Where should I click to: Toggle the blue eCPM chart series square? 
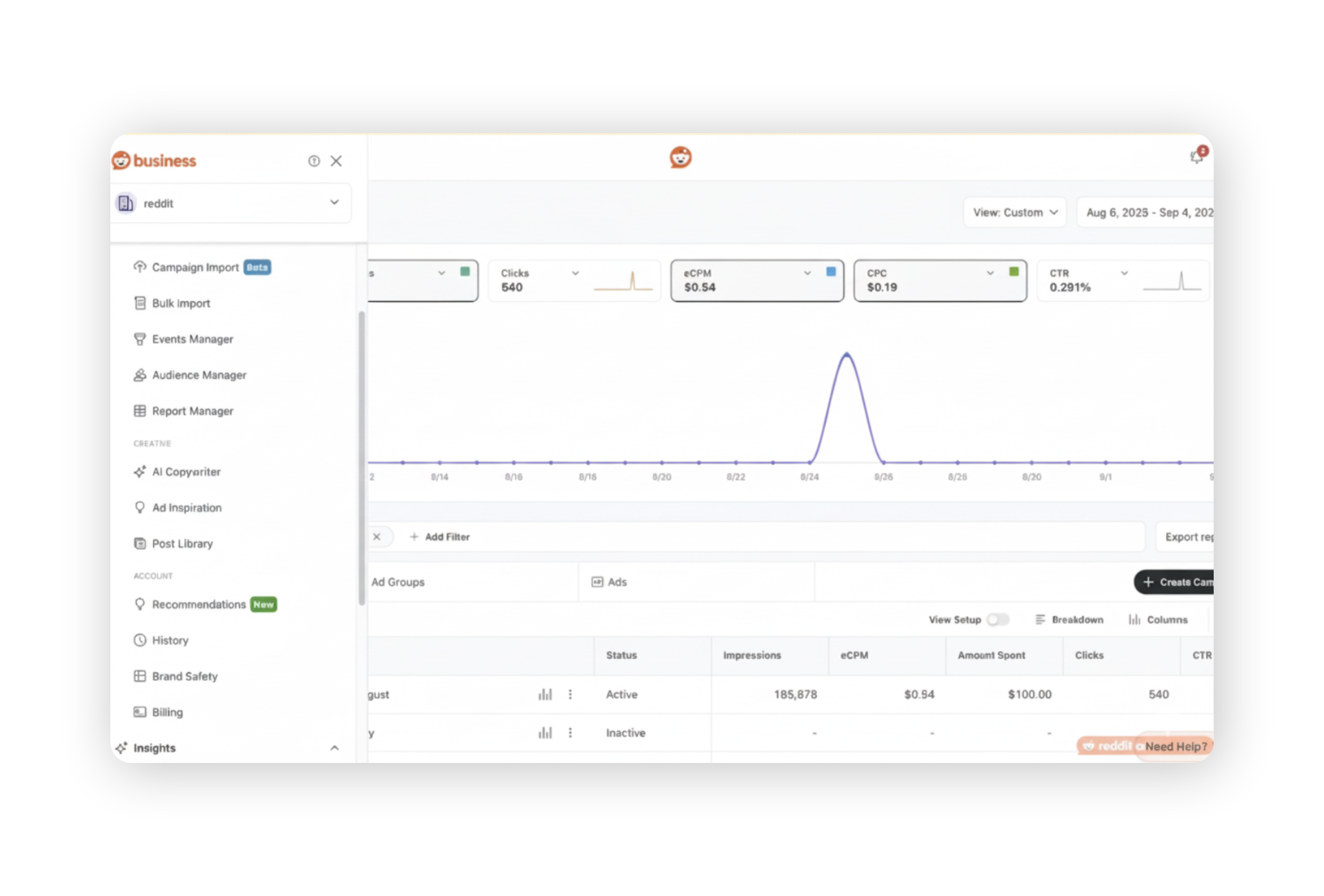coord(831,272)
